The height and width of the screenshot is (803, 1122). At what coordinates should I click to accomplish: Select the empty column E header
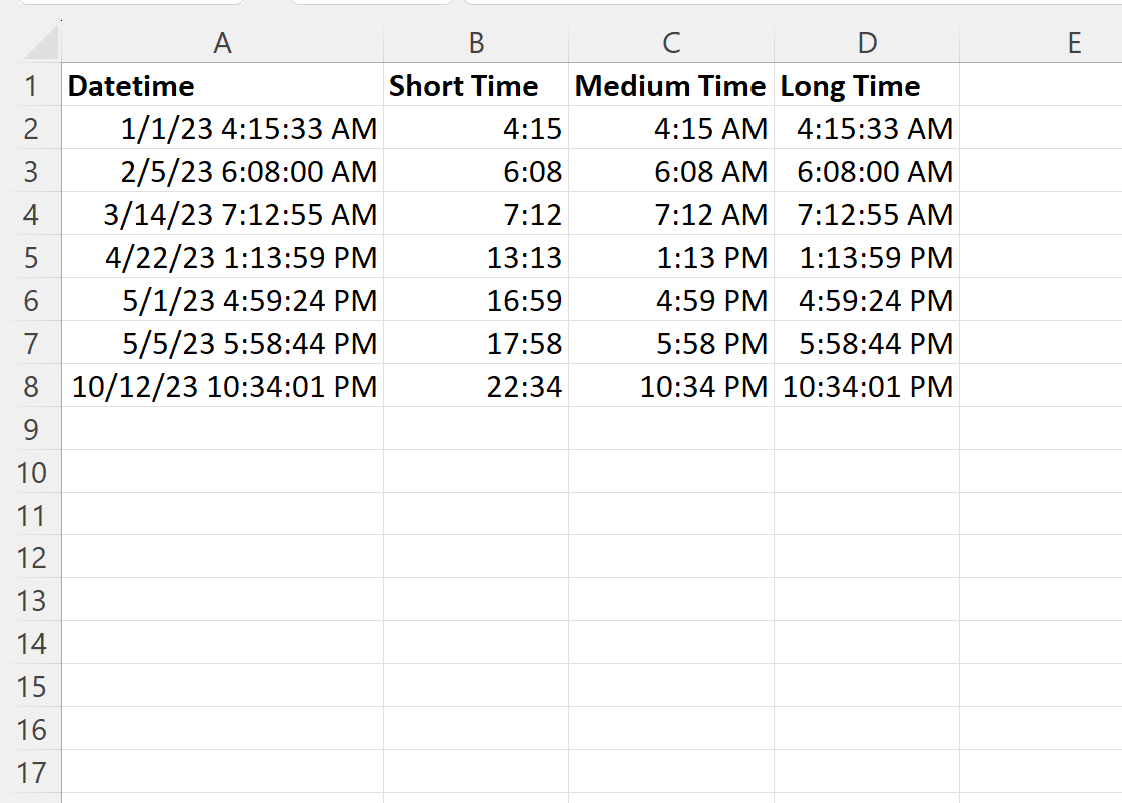pyautogui.click(x=1074, y=43)
